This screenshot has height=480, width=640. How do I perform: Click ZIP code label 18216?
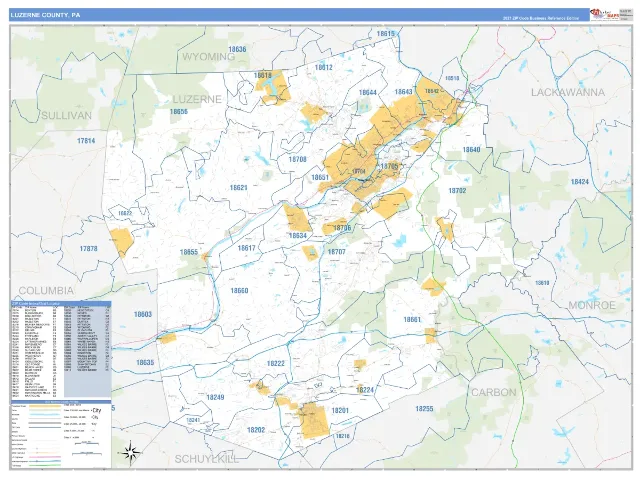click(342, 436)
